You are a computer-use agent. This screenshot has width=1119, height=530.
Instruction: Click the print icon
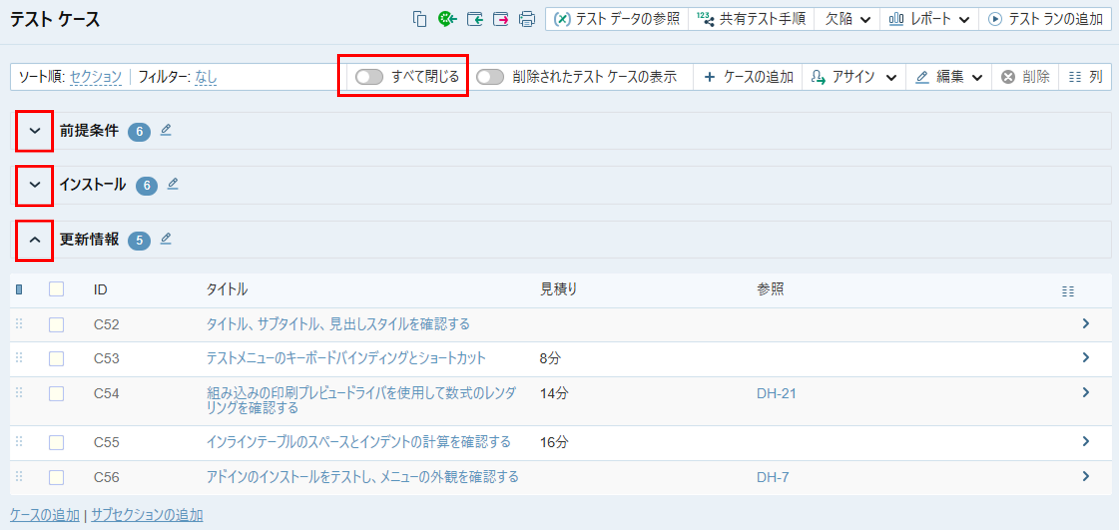[527, 19]
